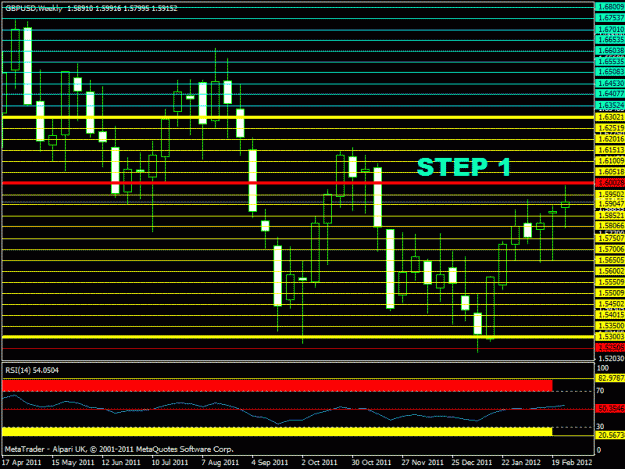Click the 17 Apr 2011 date label
The width and height of the screenshot is (625, 469).
[x=22, y=463]
